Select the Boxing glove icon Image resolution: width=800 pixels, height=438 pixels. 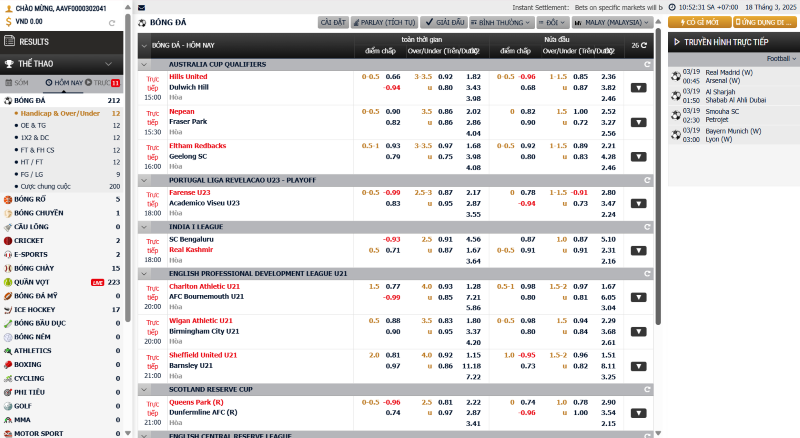[8, 365]
